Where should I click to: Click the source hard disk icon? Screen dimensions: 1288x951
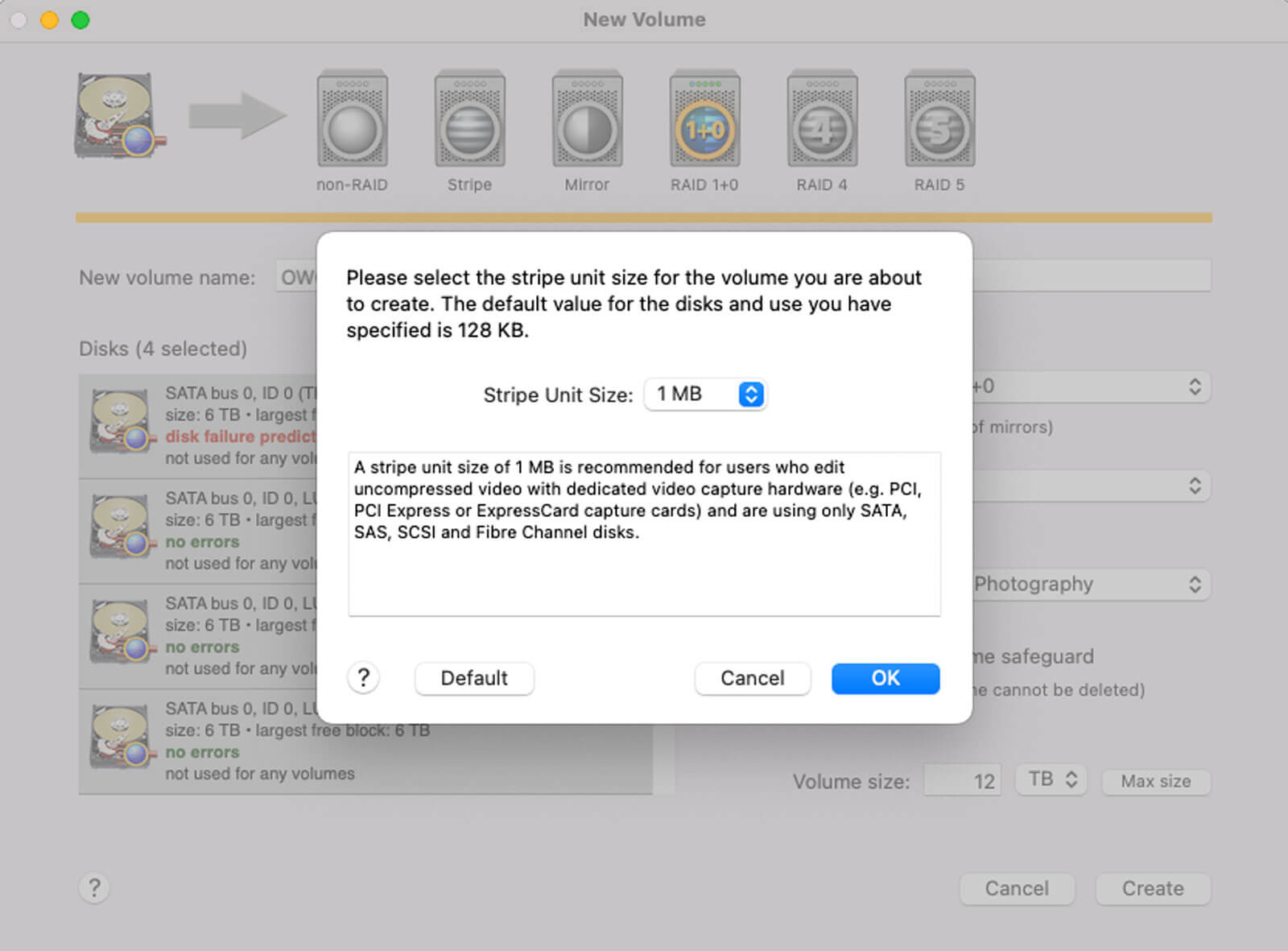[x=117, y=115]
